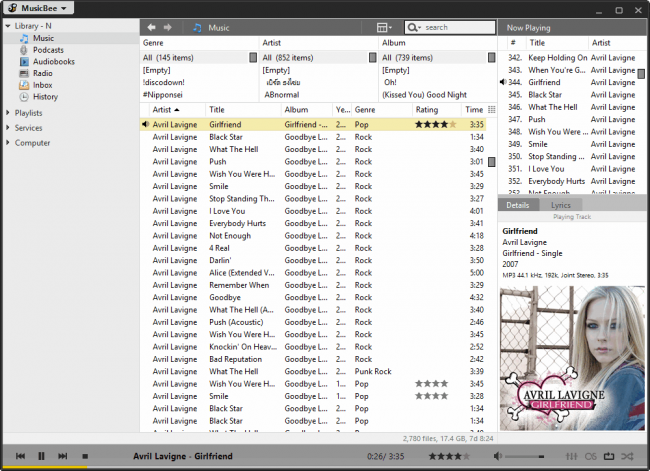The height and width of the screenshot is (471, 650).
Task: Click the Girlfriend album artwork
Action: coord(572,358)
